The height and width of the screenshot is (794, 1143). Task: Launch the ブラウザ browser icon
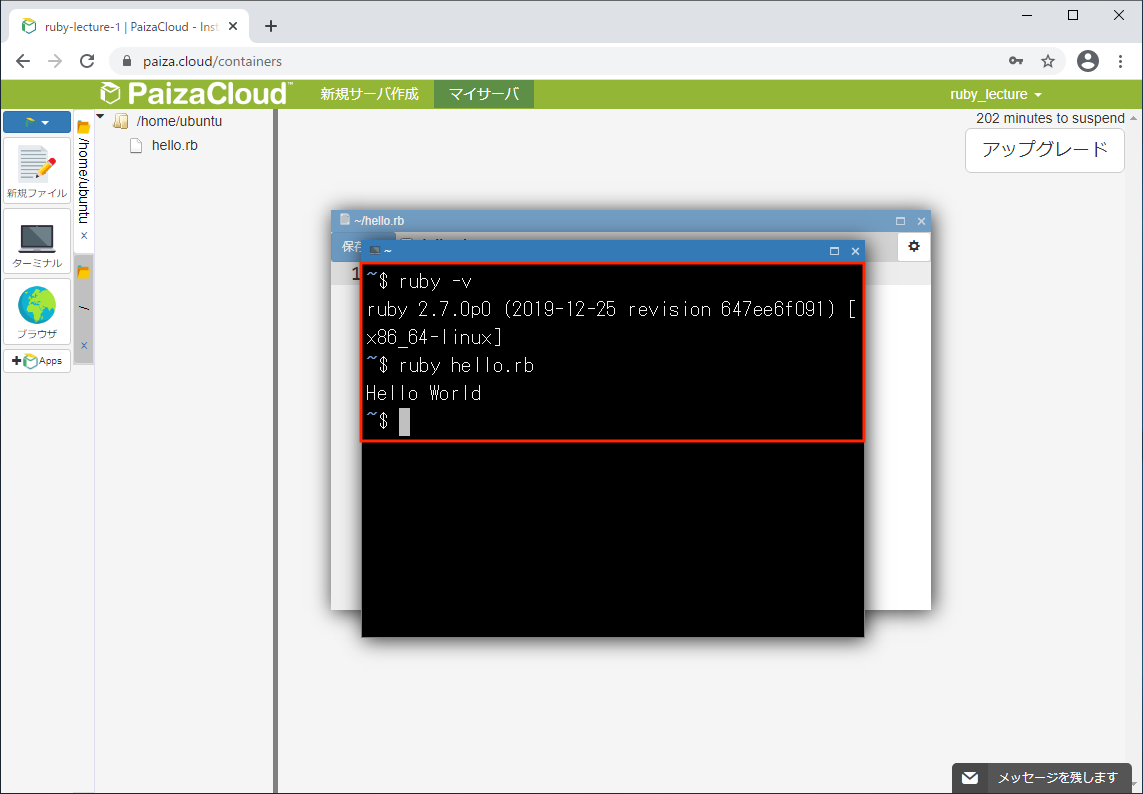[37, 313]
